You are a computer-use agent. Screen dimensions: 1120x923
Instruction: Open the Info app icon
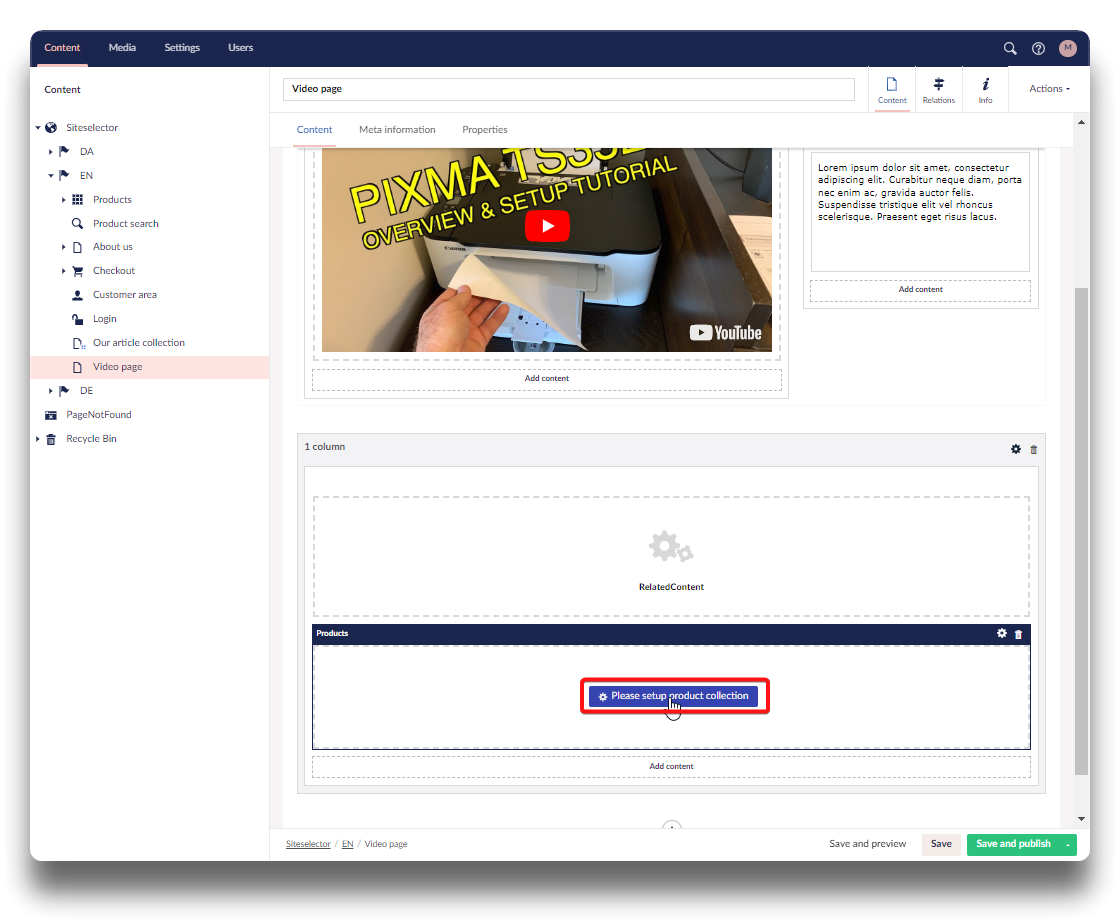tap(985, 90)
